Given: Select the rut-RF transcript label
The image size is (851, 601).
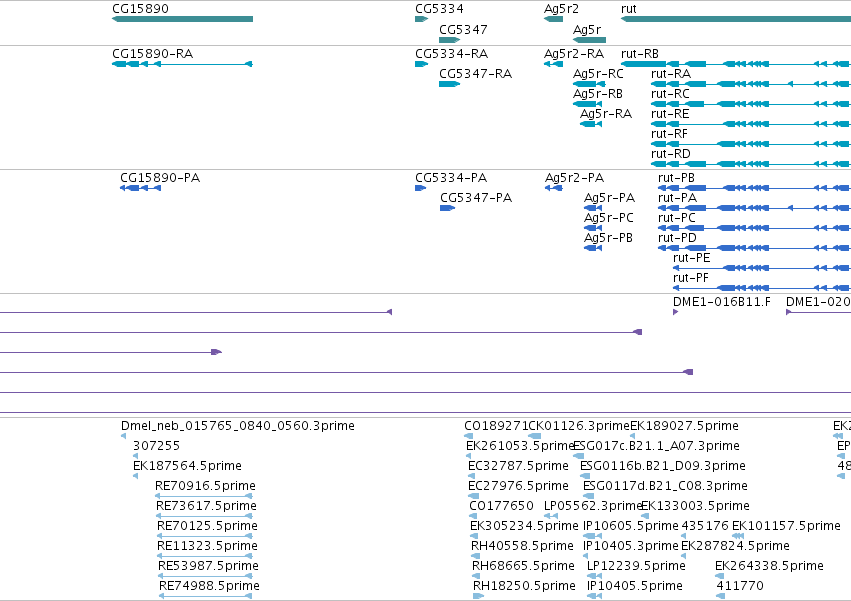Looking at the screenshot, I should pyautogui.click(x=669, y=134).
